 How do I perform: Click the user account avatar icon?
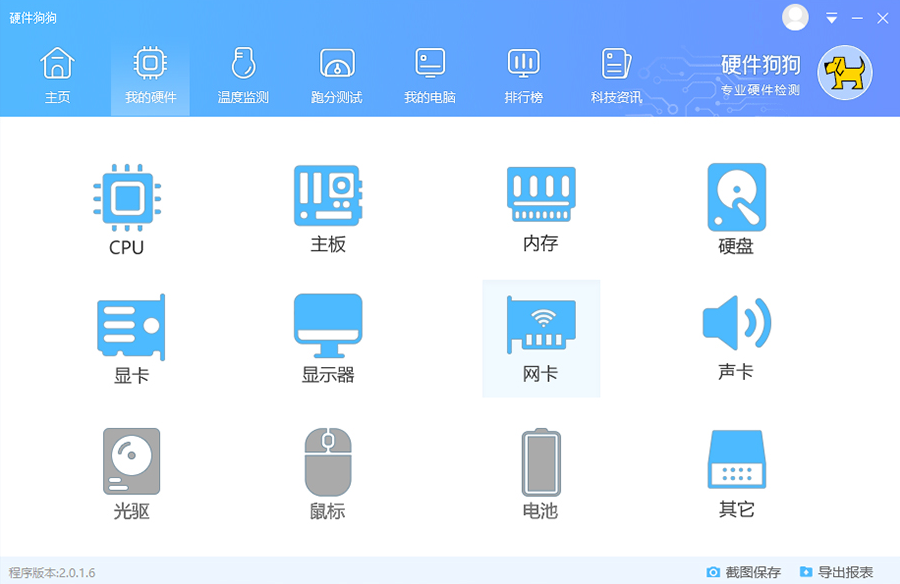pyautogui.click(x=796, y=17)
